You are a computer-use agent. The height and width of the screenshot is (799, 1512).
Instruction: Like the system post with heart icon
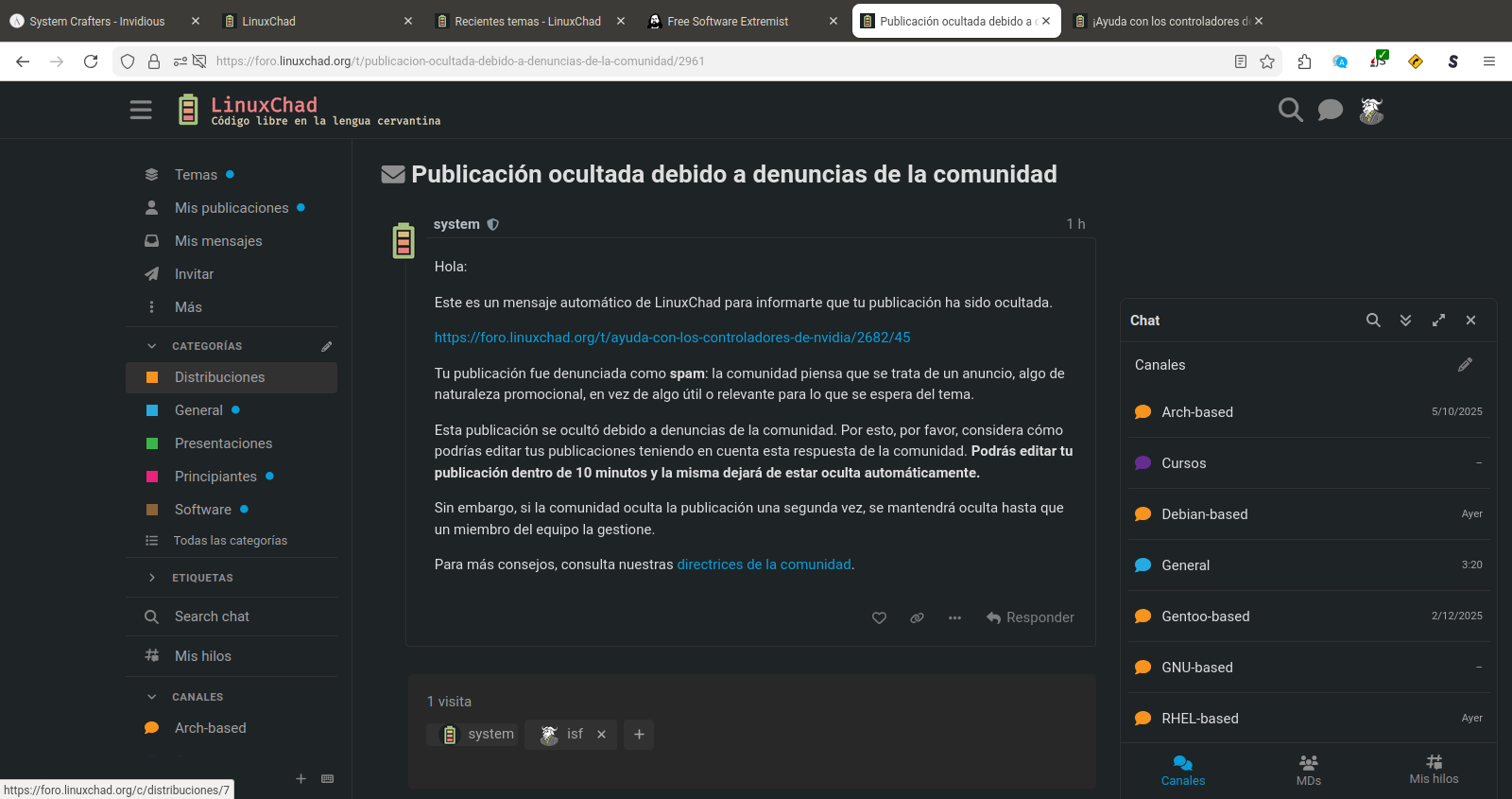[879, 617]
